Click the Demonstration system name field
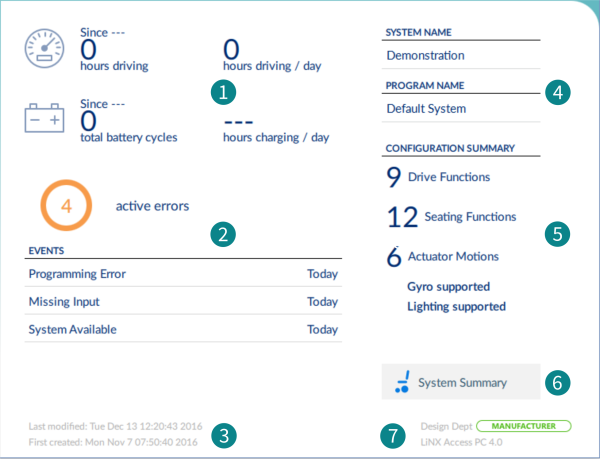 [461, 55]
